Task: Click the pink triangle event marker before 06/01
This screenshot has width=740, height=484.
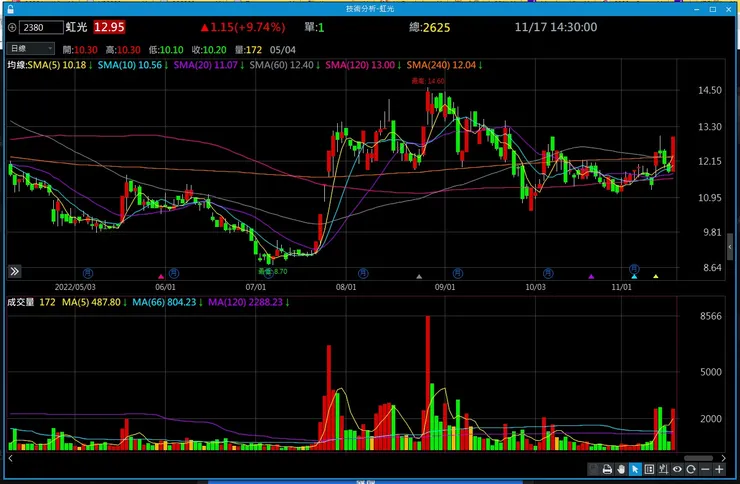Action: (x=161, y=276)
